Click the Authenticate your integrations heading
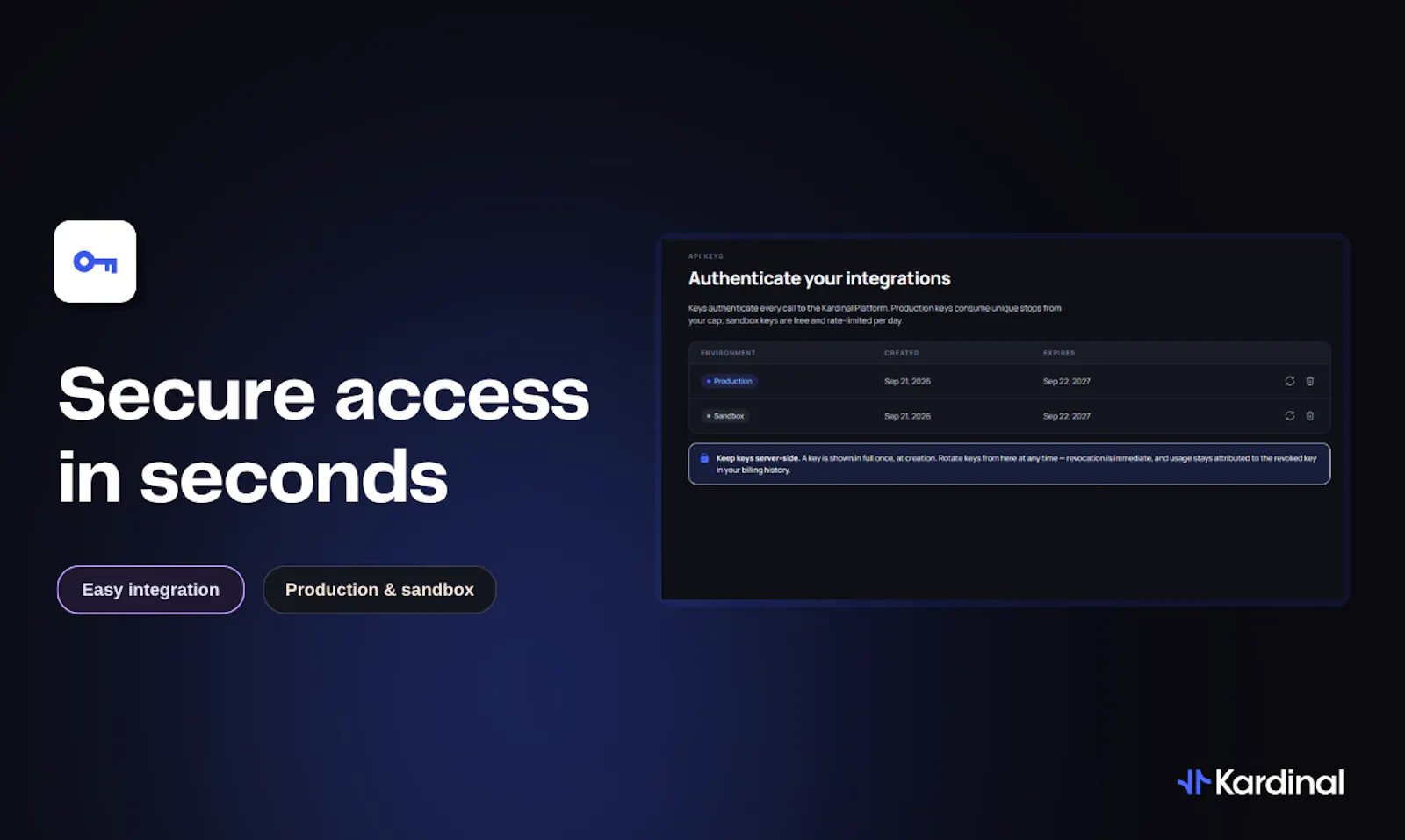This screenshot has height=840, width=1405. (x=819, y=279)
